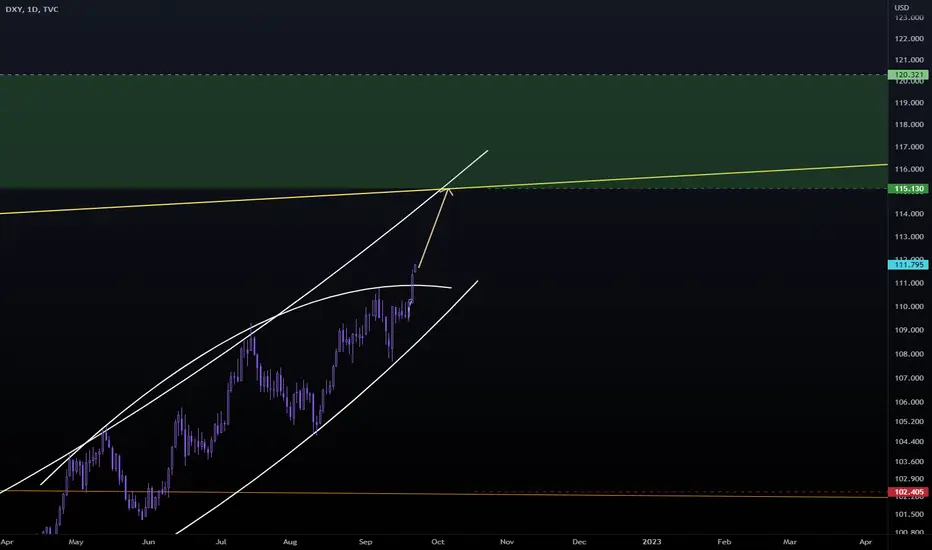932x550 pixels.
Task: Click the red 102.405 price label
Action: (x=908, y=492)
